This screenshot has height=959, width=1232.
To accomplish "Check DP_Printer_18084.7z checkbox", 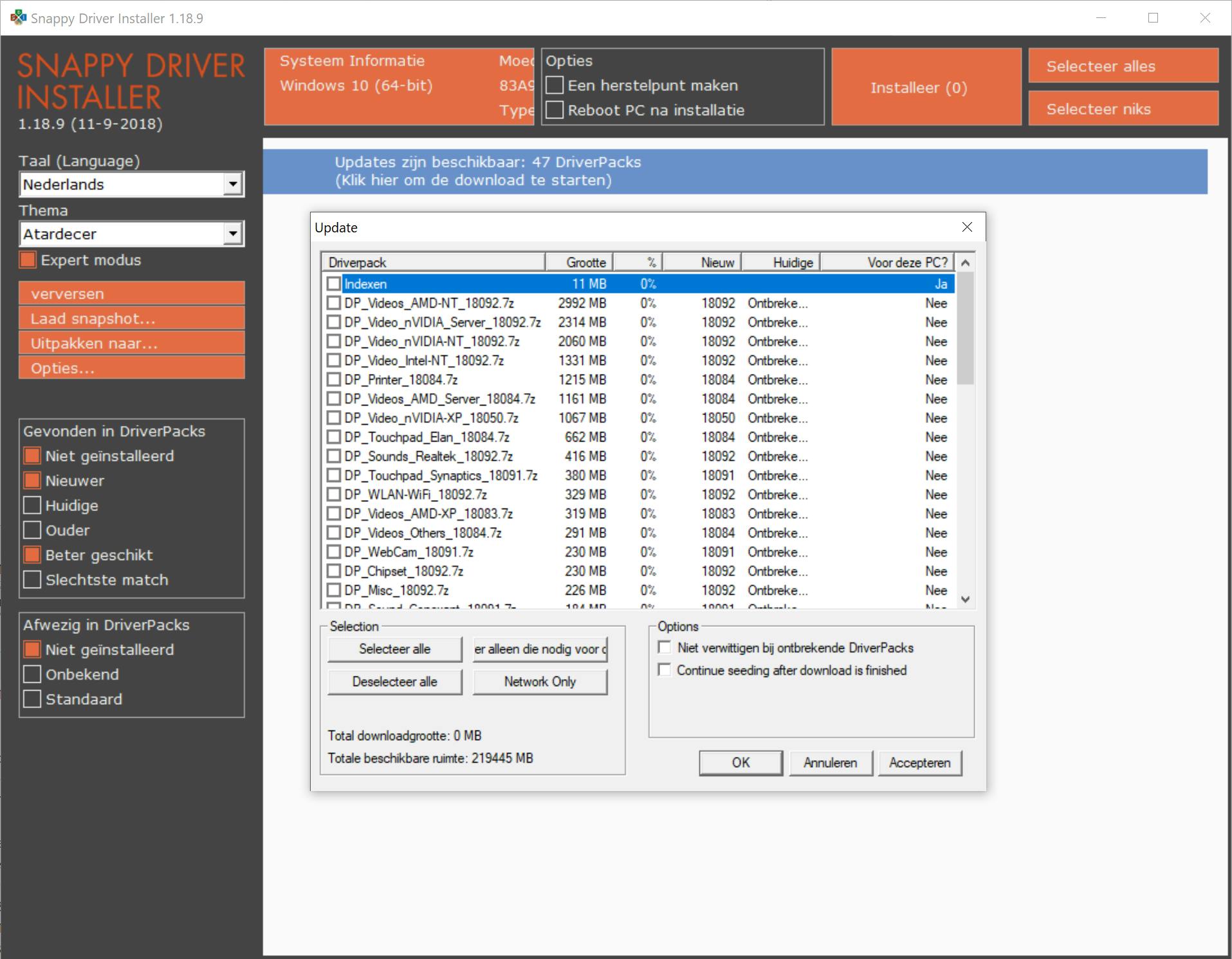I will coord(333,380).
